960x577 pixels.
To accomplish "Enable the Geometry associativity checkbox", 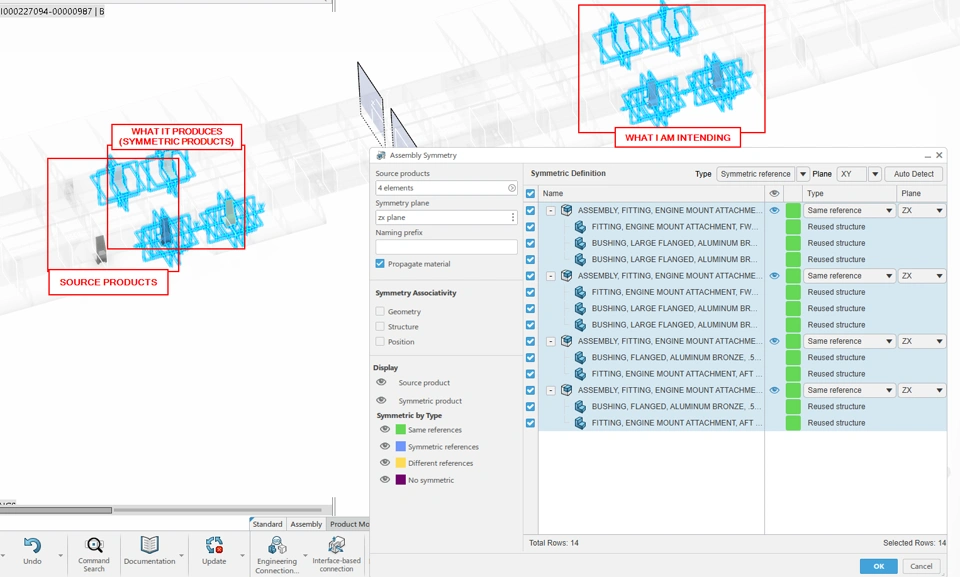I will 380,312.
